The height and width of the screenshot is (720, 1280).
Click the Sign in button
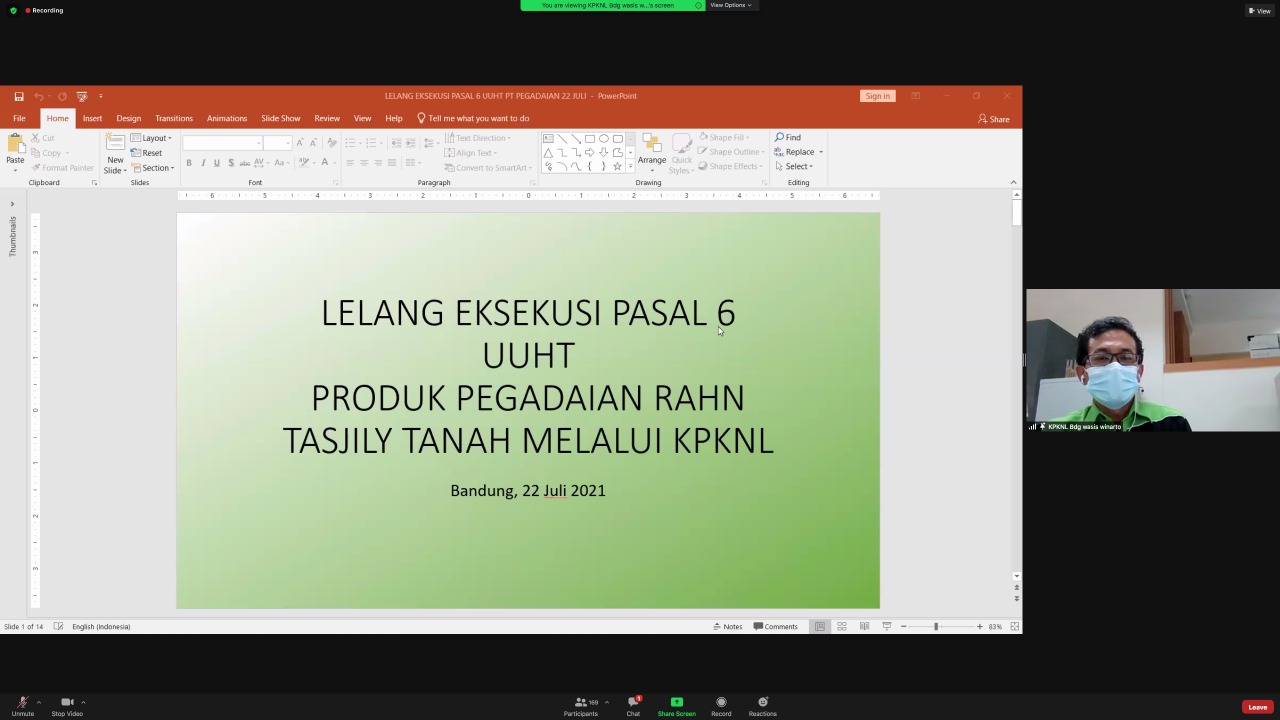point(878,96)
